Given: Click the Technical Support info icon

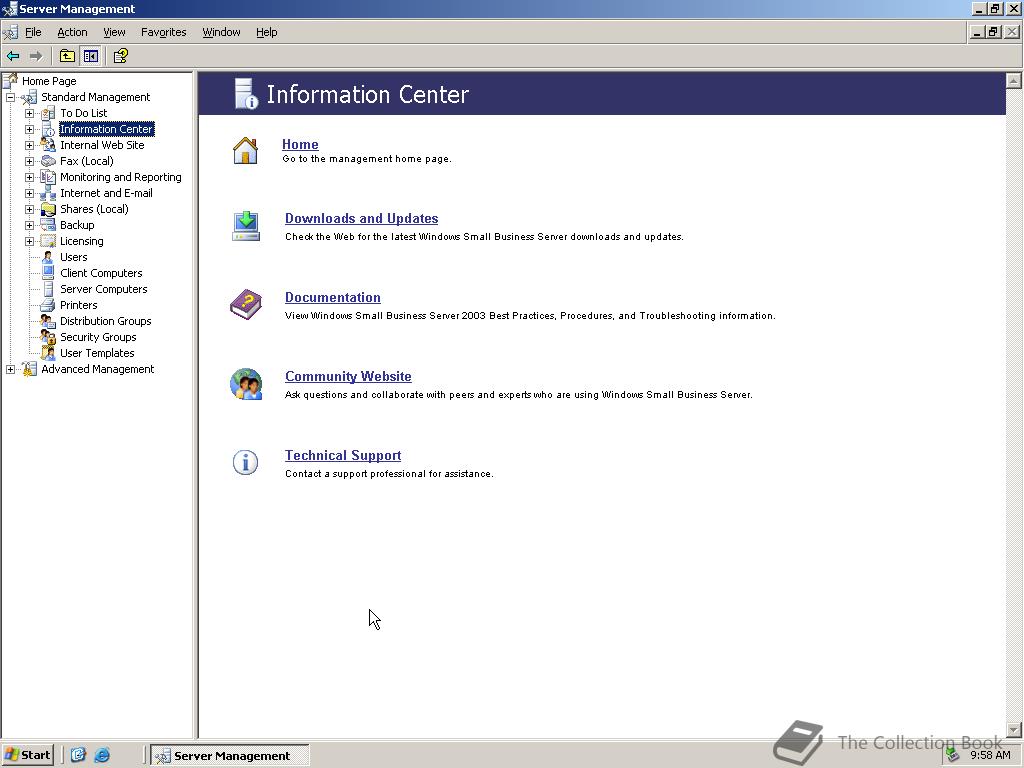Looking at the screenshot, I should [x=246, y=462].
